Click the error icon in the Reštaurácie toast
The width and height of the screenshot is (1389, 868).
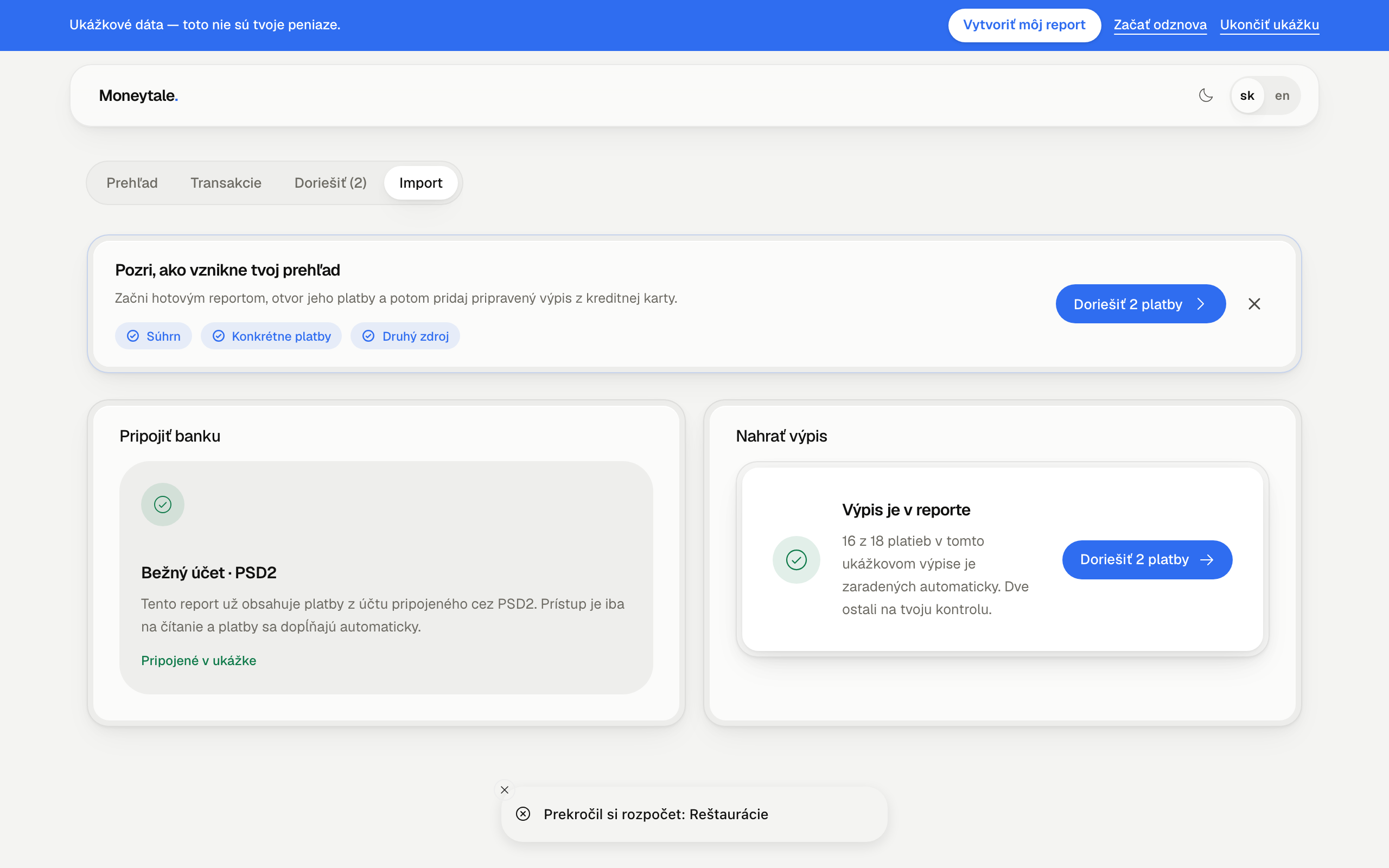pos(523,814)
